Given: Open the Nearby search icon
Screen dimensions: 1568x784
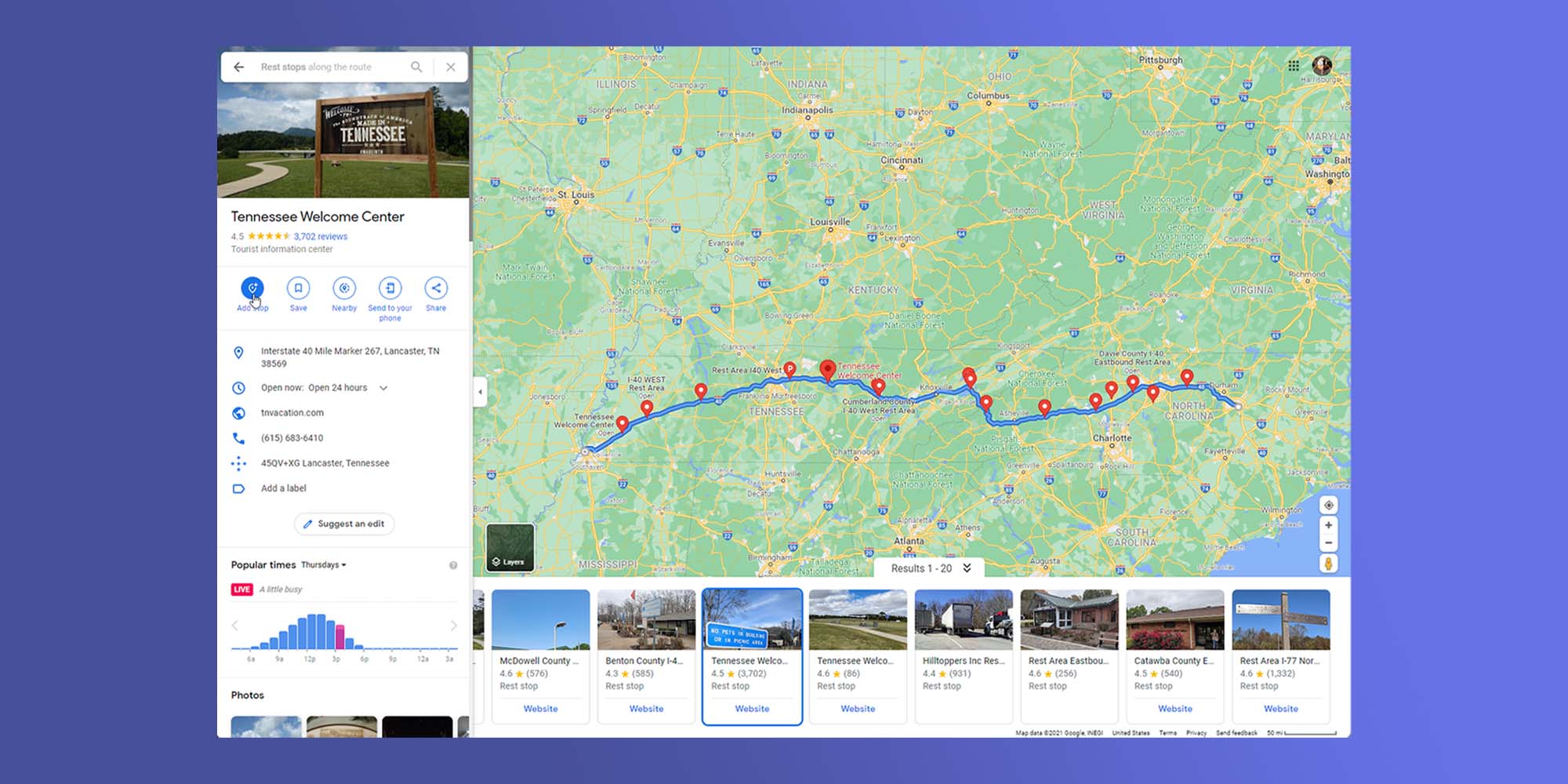Looking at the screenshot, I should click(344, 288).
